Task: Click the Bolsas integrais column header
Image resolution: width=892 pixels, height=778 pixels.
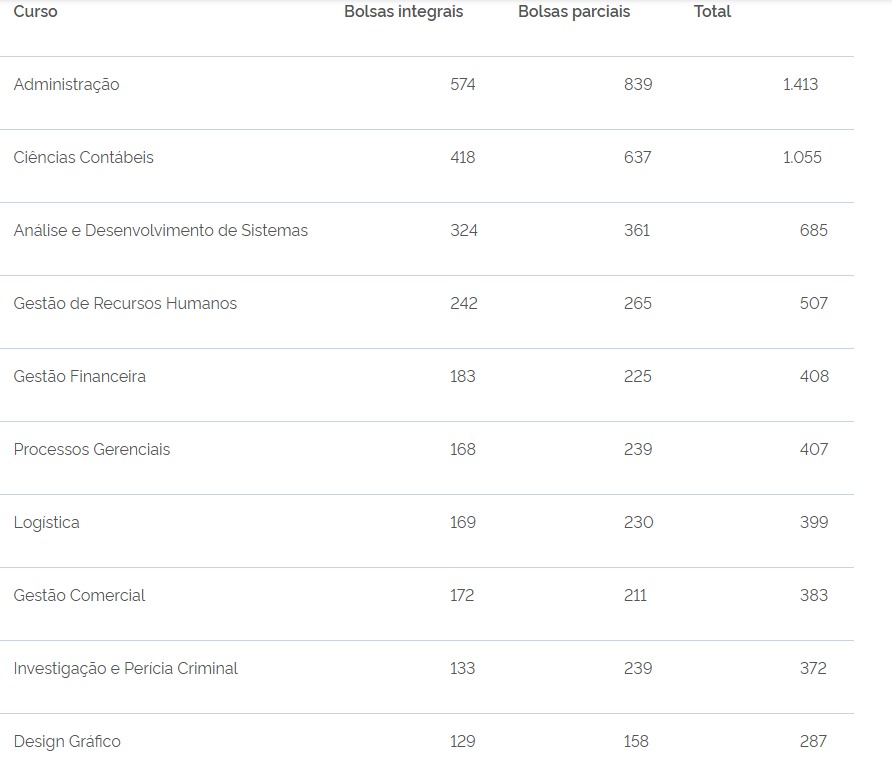Action: (x=403, y=12)
